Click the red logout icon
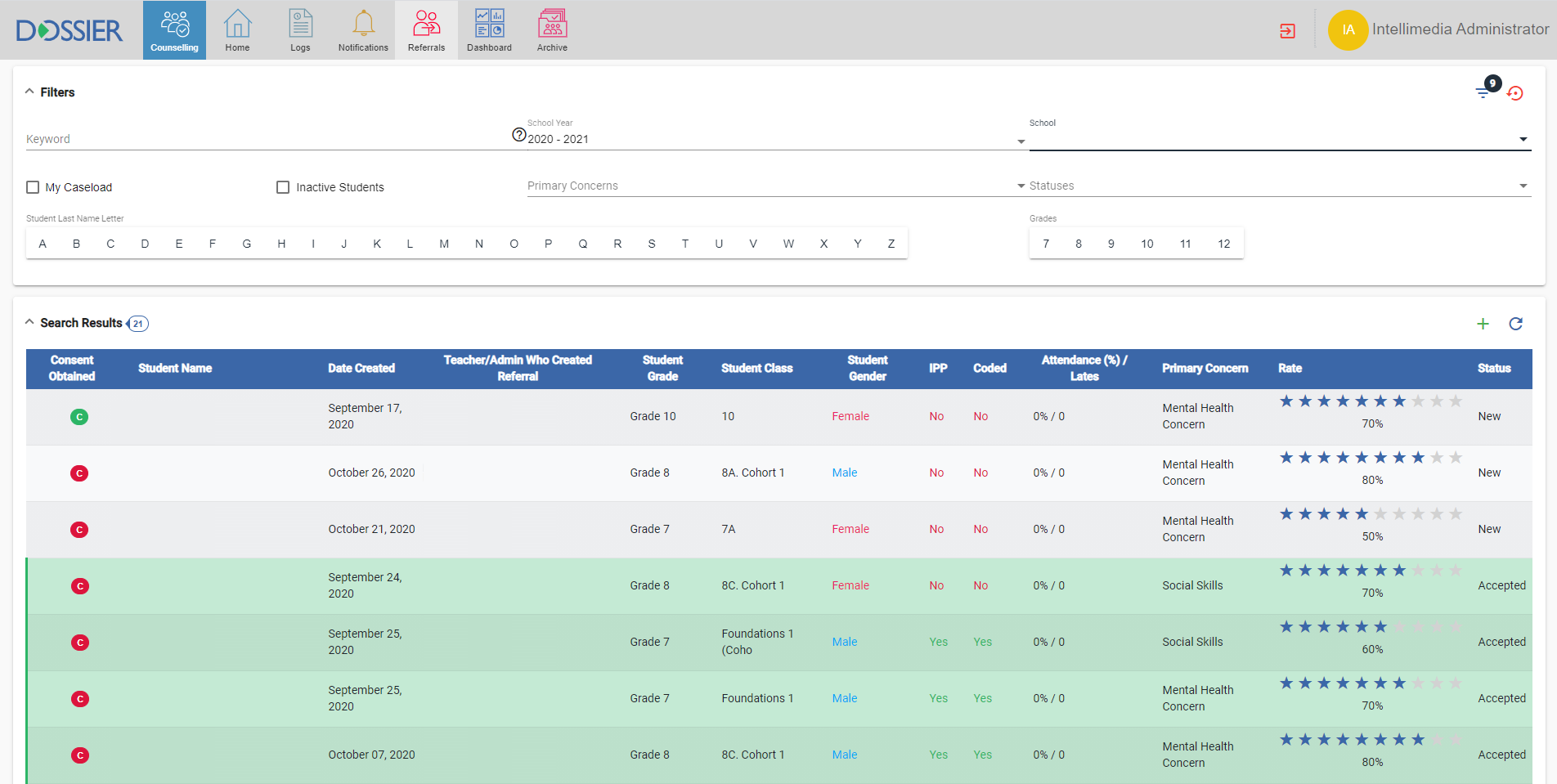 pyautogui.click(x=1287, y=31)
